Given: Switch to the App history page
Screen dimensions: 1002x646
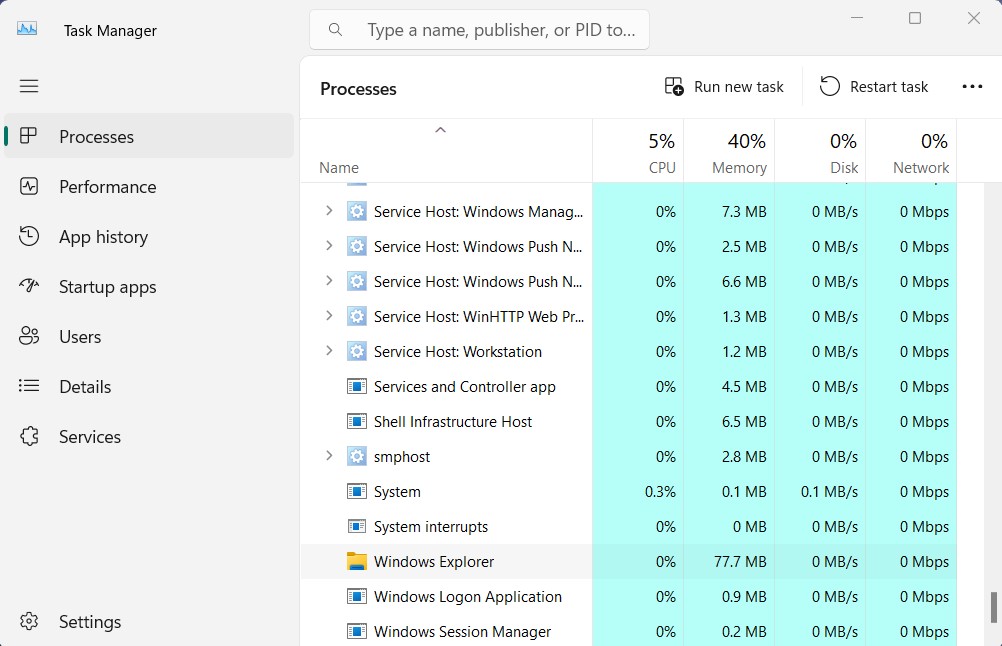Looking at the screenshot, I should coord(149,236).
